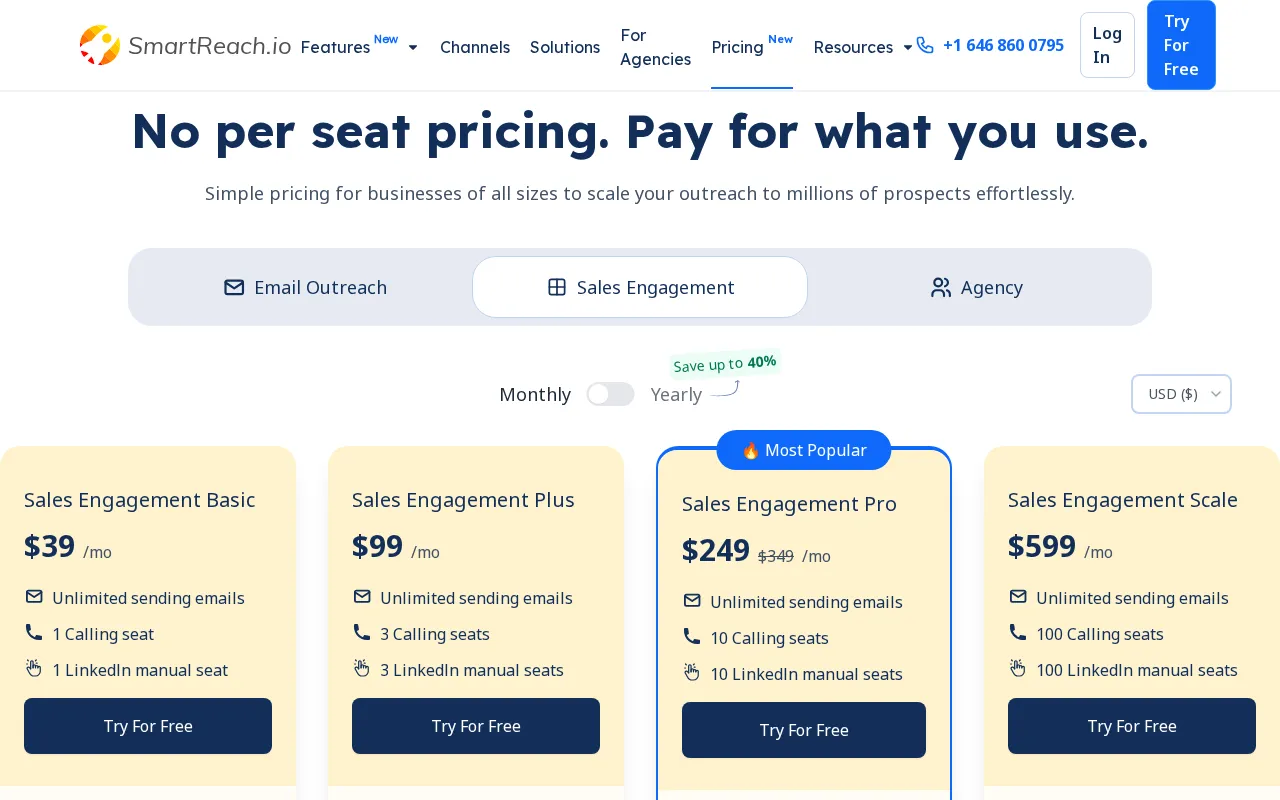1280x800 pixels.
Task: Click 10 LinkedIn manual seats text
Action: (x=806, y=674)
